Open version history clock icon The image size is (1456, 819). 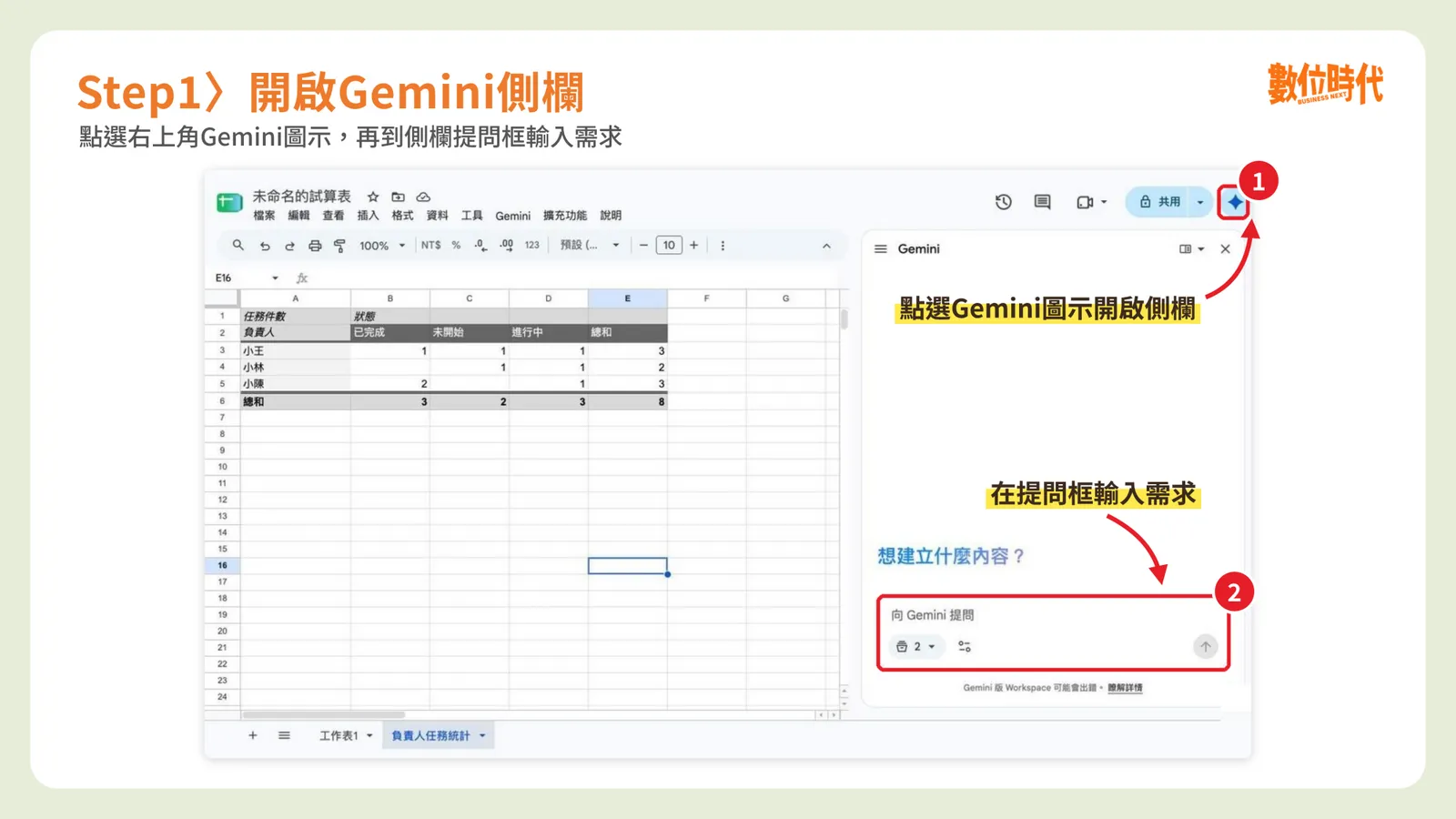[1003, 202]
